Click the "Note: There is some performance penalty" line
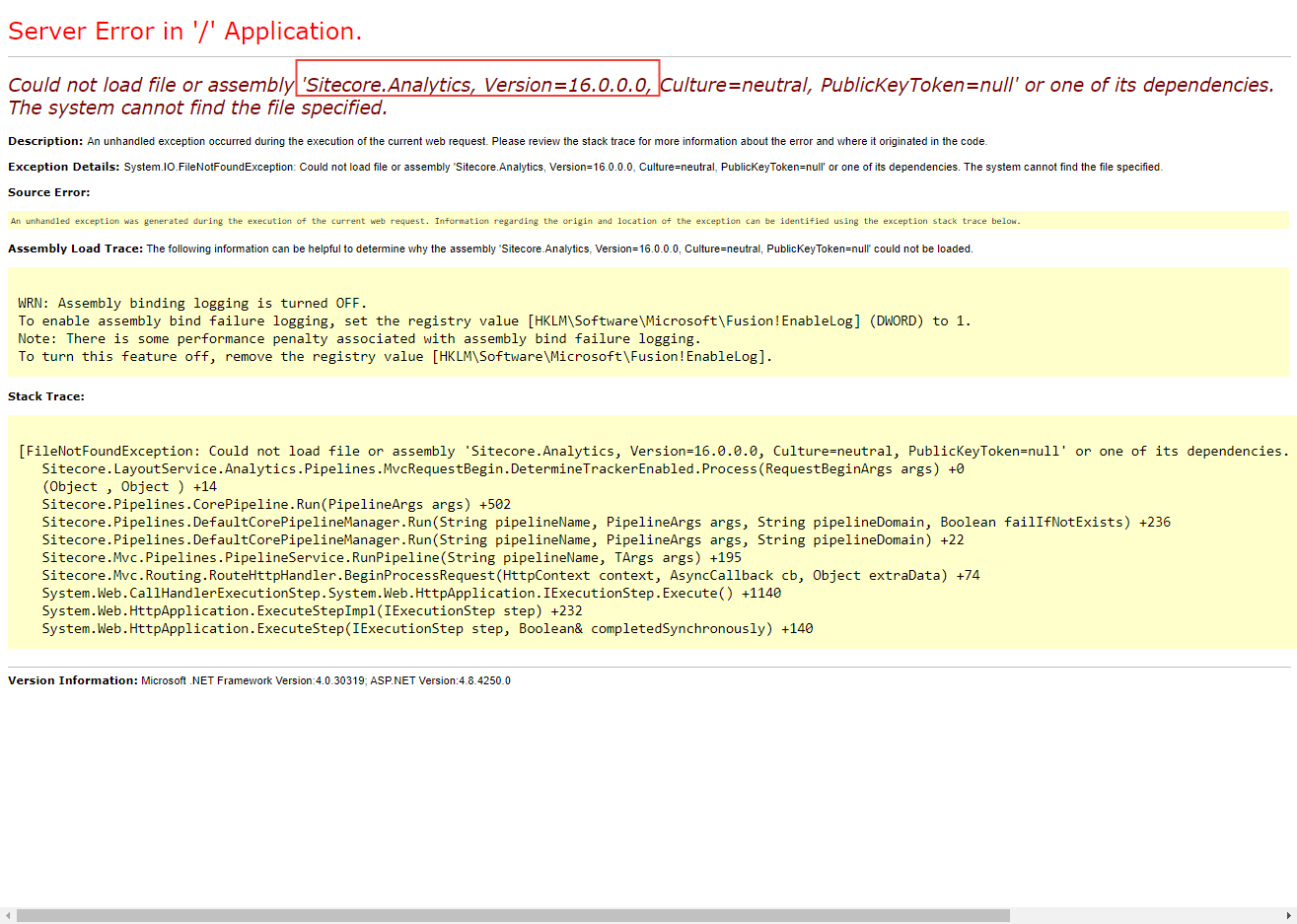Screen dimensions: 1297x924 tap(359, 338)
